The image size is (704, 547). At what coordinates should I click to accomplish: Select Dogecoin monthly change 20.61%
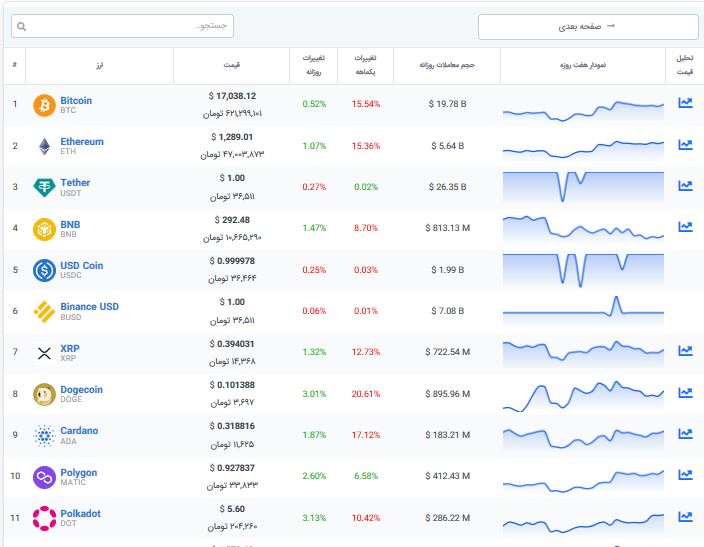365,394
